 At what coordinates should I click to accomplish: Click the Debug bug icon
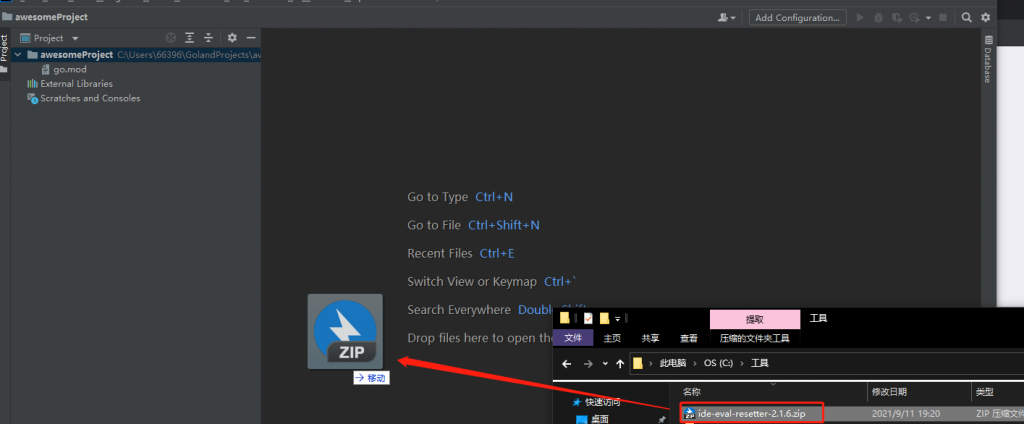tap(878, 18)
